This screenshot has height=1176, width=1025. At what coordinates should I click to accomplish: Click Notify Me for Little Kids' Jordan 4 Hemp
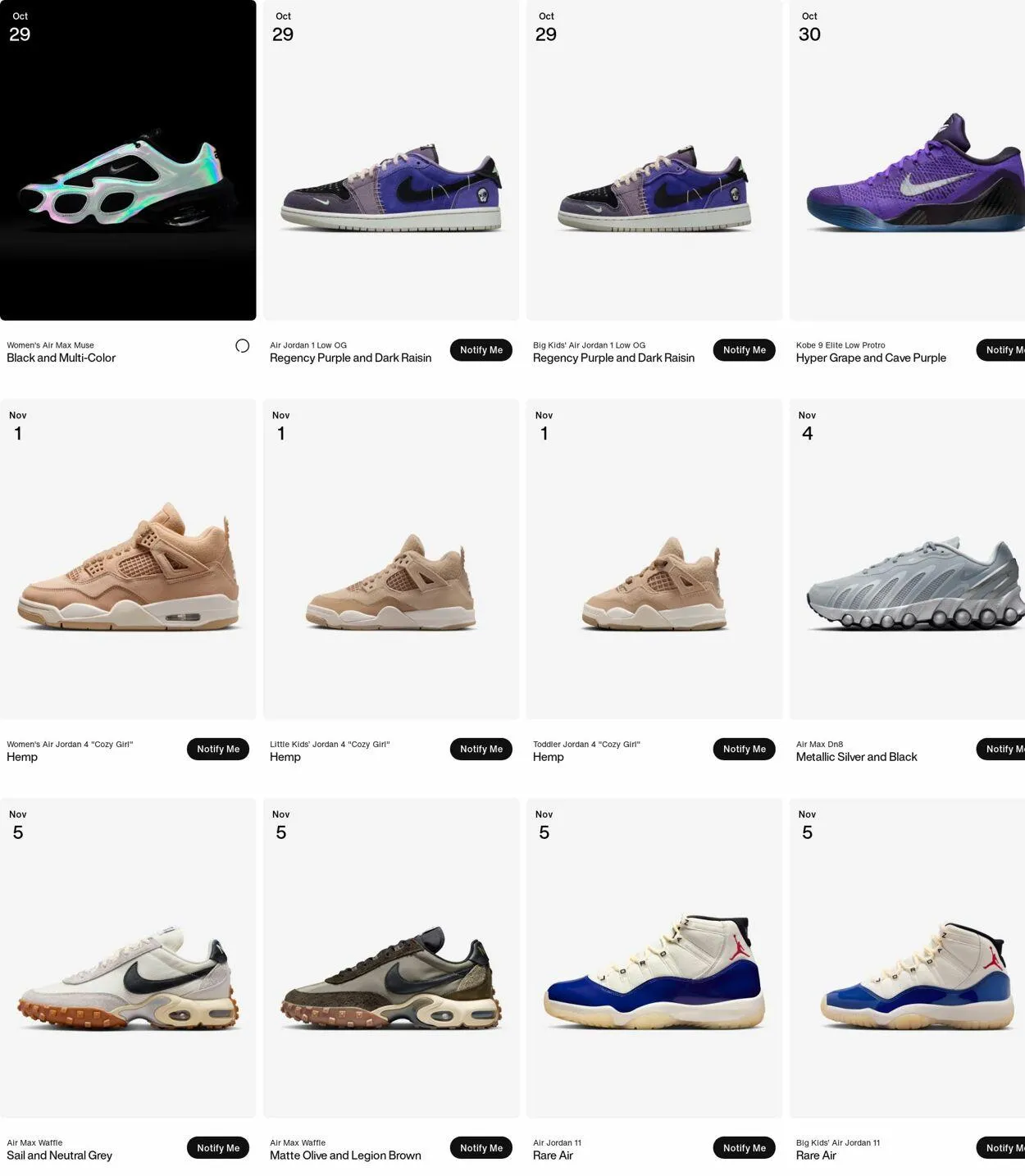(481, 749)
